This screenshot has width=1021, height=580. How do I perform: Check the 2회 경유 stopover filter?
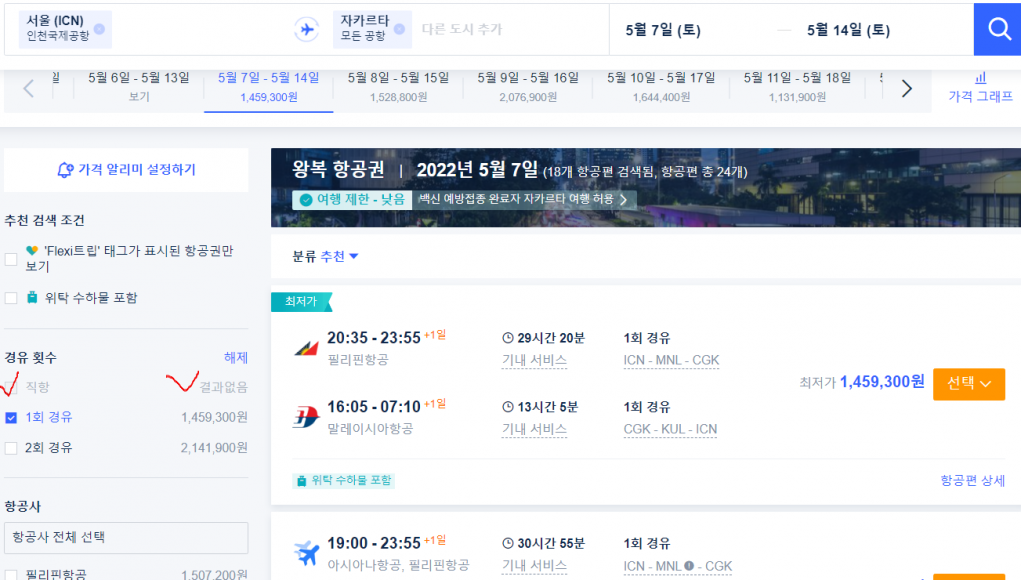[11, 448]
